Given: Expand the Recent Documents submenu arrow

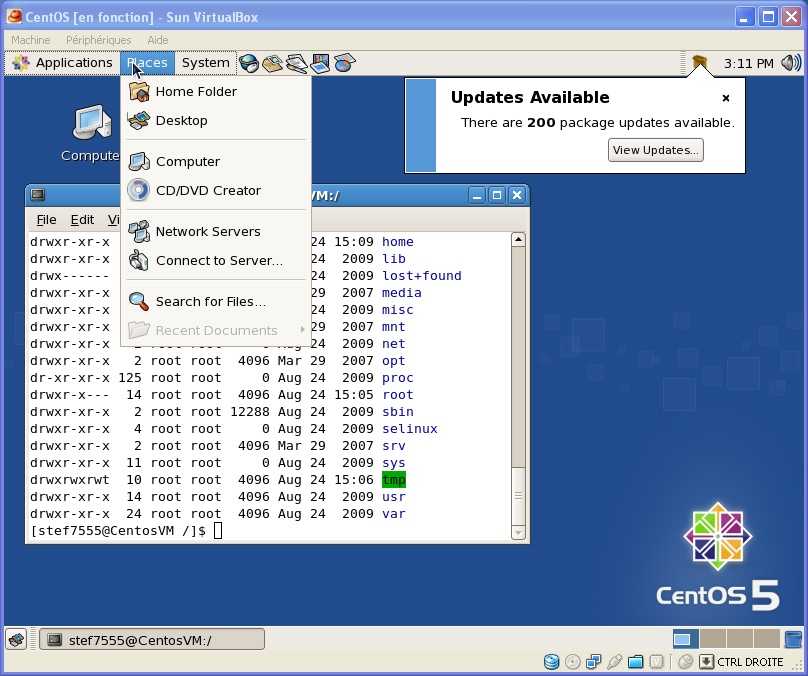Looking at the screenshot, I should (302, 329).
